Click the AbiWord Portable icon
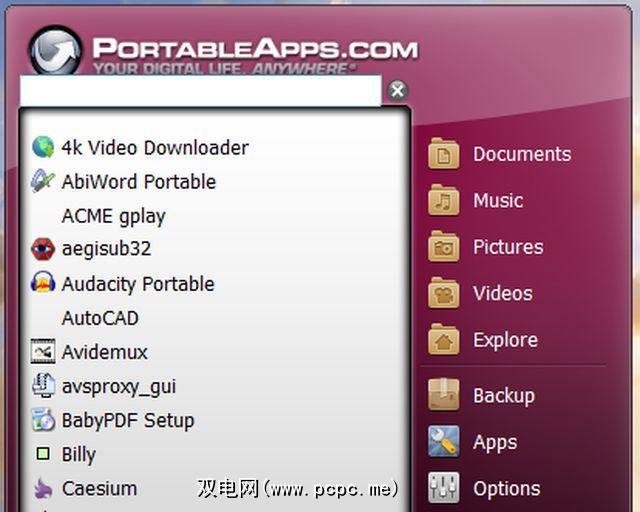The image size is (640, 512). tap(43, 181)
